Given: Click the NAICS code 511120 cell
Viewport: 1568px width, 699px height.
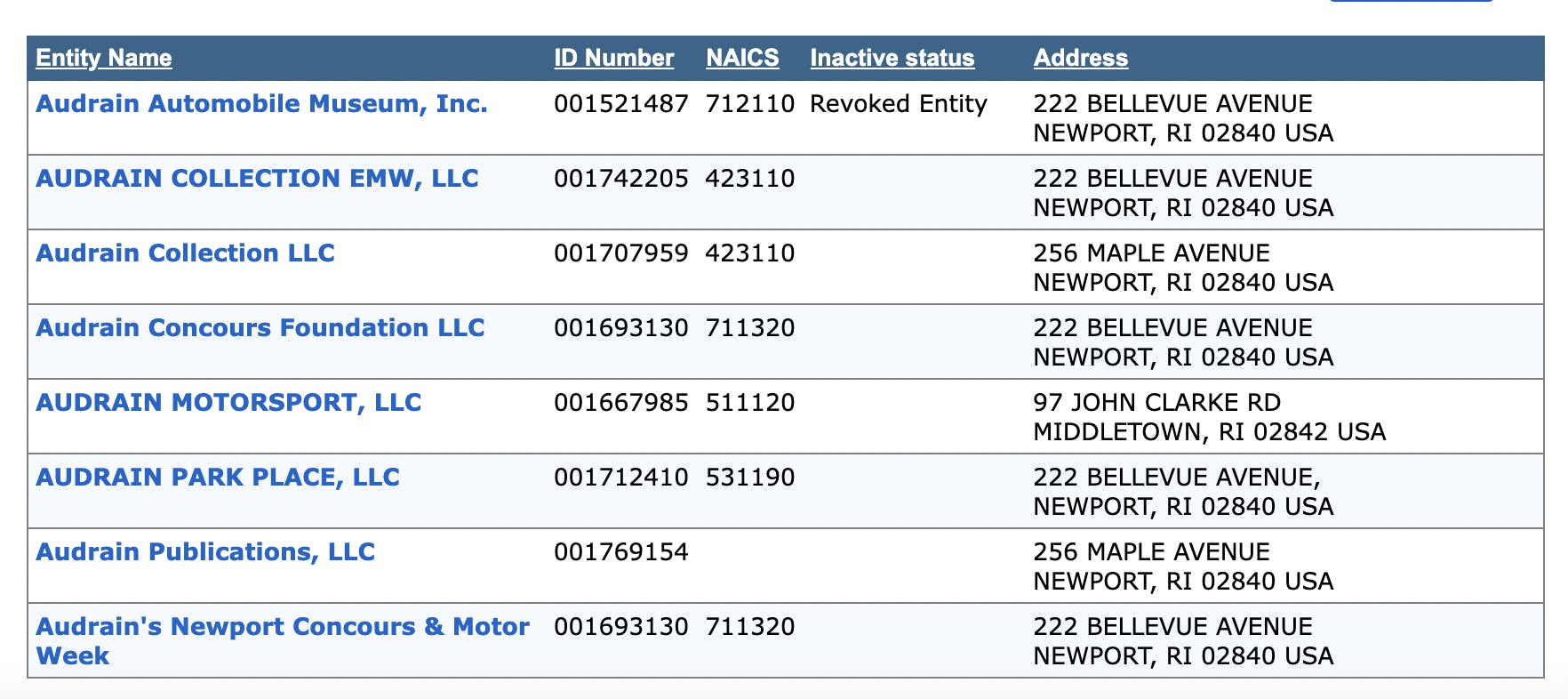Looking at the screenshot, I should (749, 403).
